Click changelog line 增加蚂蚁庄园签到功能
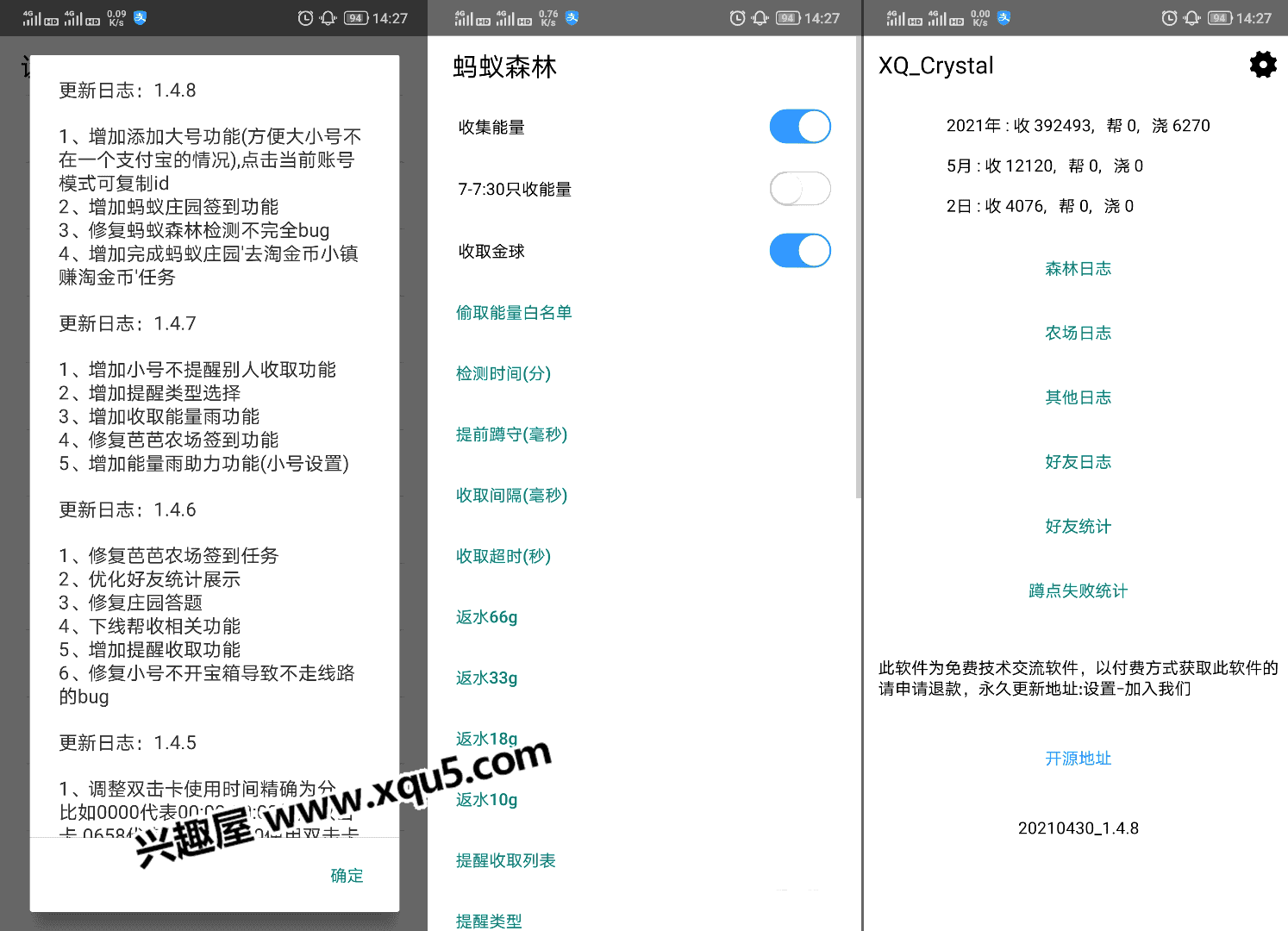Viewport: 1288px width, 931px height. point(169,207)
